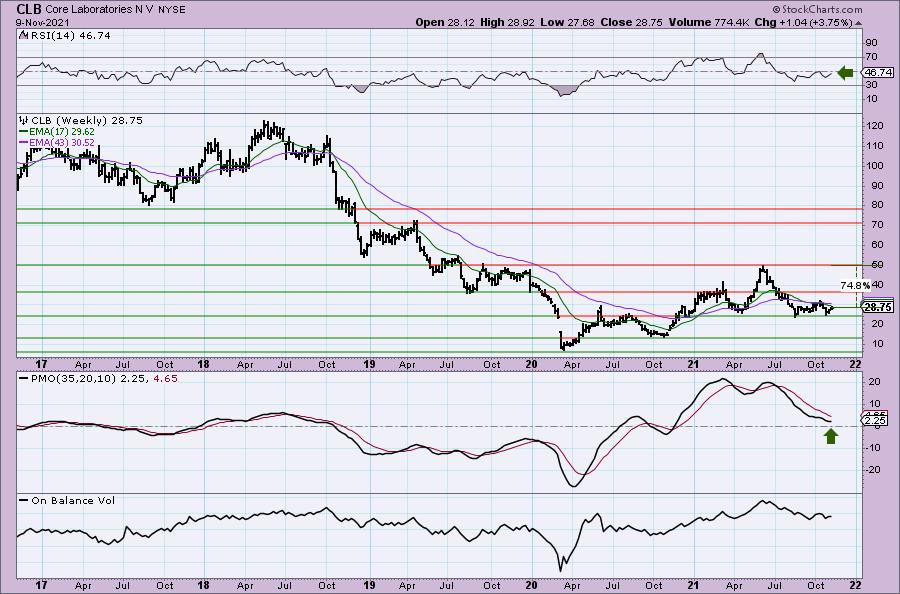
Task: Click 30 on the RSI axis
Action: point(871,84)
